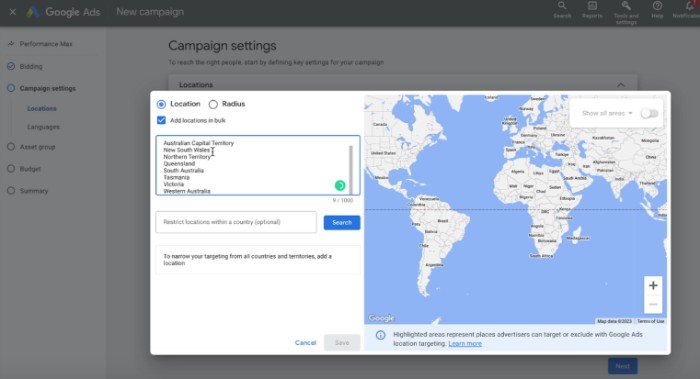Screen dimensions: 700x379
Task: Click Brazil on the map
Action: click(x=443, y=221)
